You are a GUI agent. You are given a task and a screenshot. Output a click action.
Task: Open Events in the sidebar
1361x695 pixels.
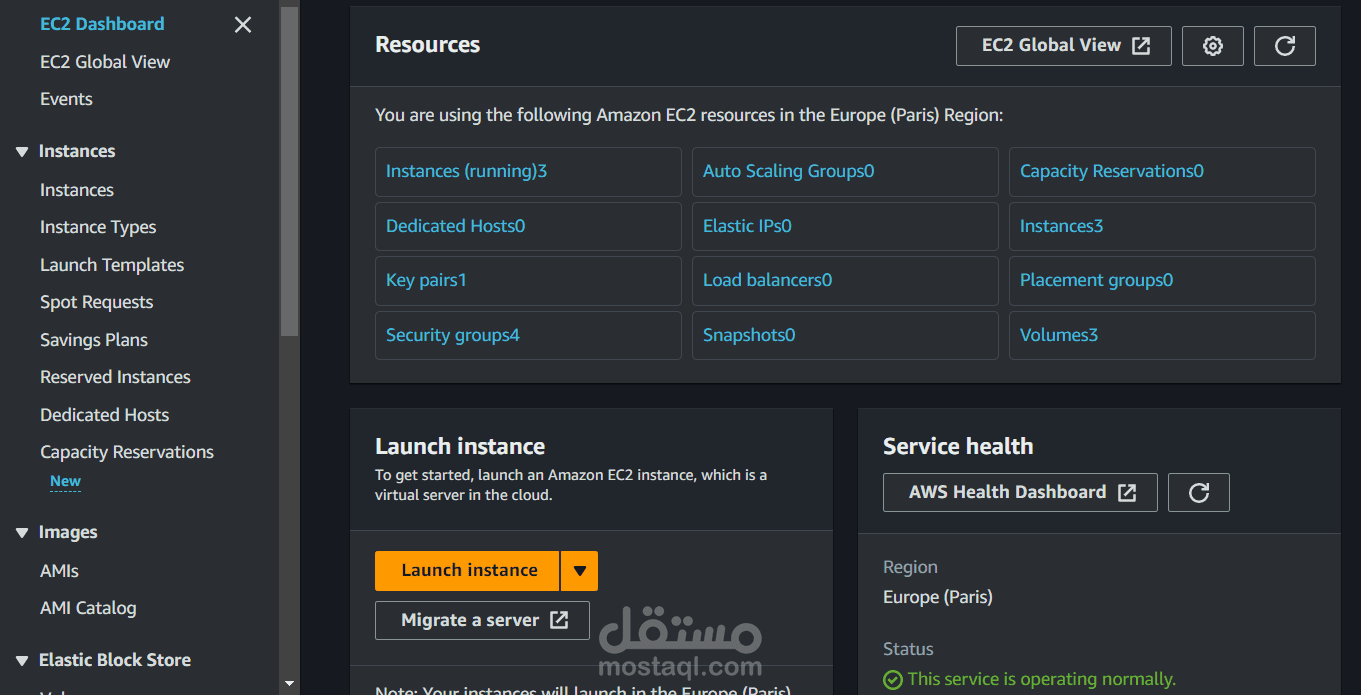[66, 99]
